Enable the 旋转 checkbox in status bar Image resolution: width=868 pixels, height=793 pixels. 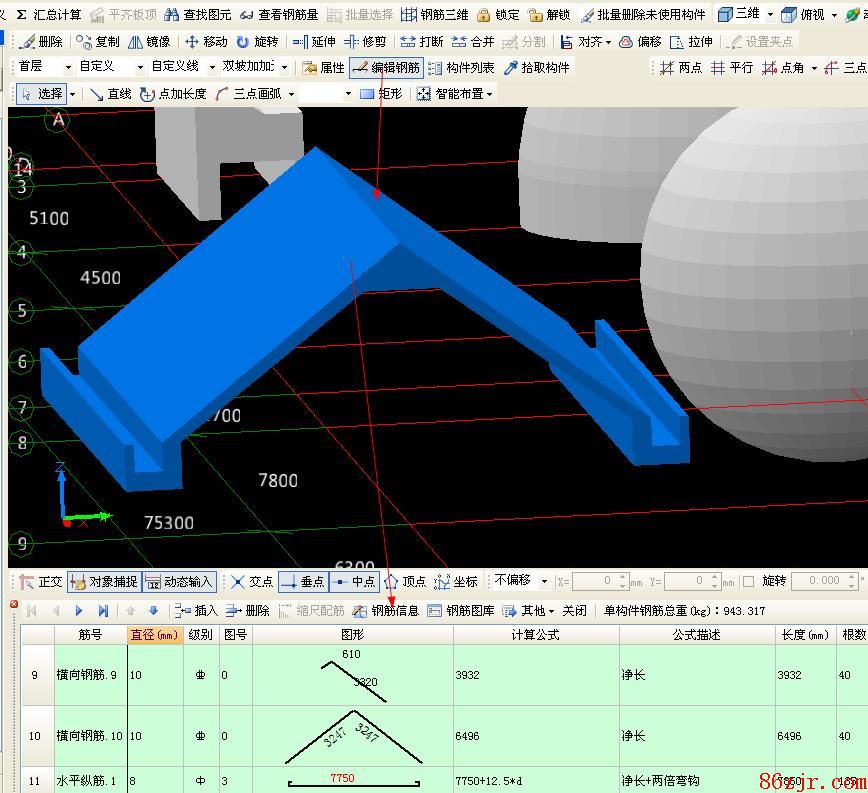[x=749, y=581]
